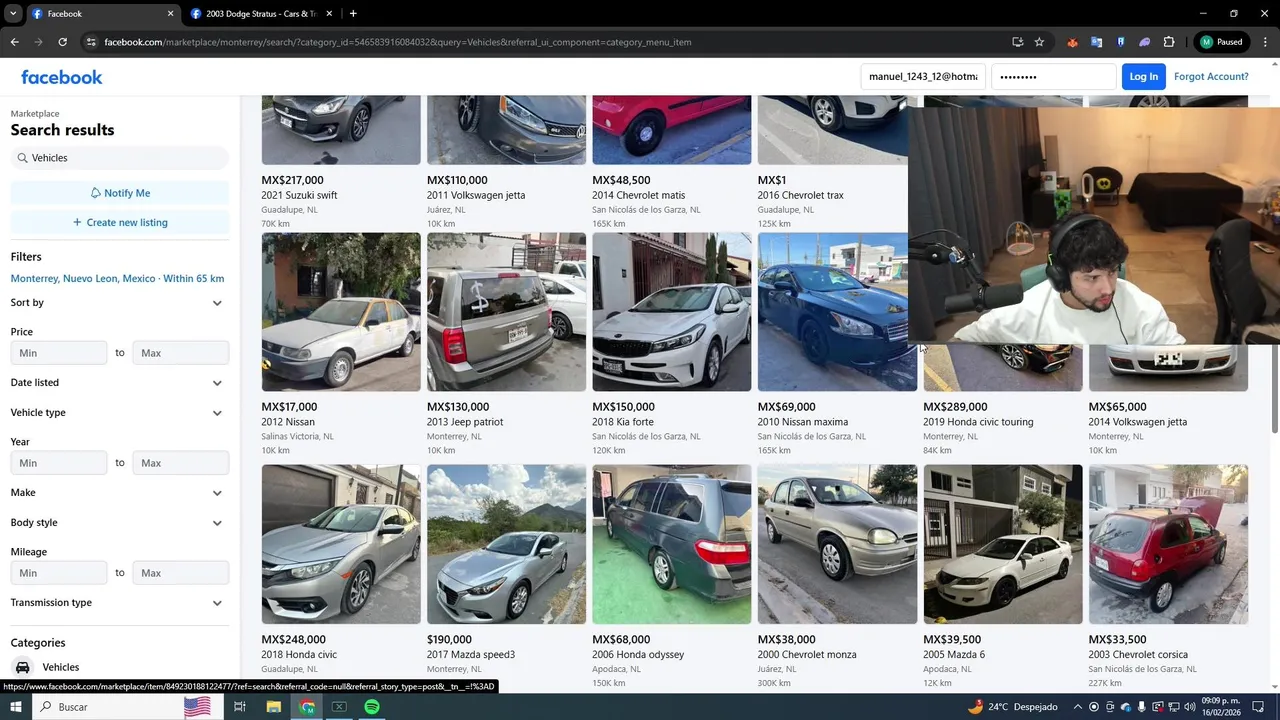Click the microphone tray icon
Viewport: 1280px width, 720px height.
tap(1142, 707)
